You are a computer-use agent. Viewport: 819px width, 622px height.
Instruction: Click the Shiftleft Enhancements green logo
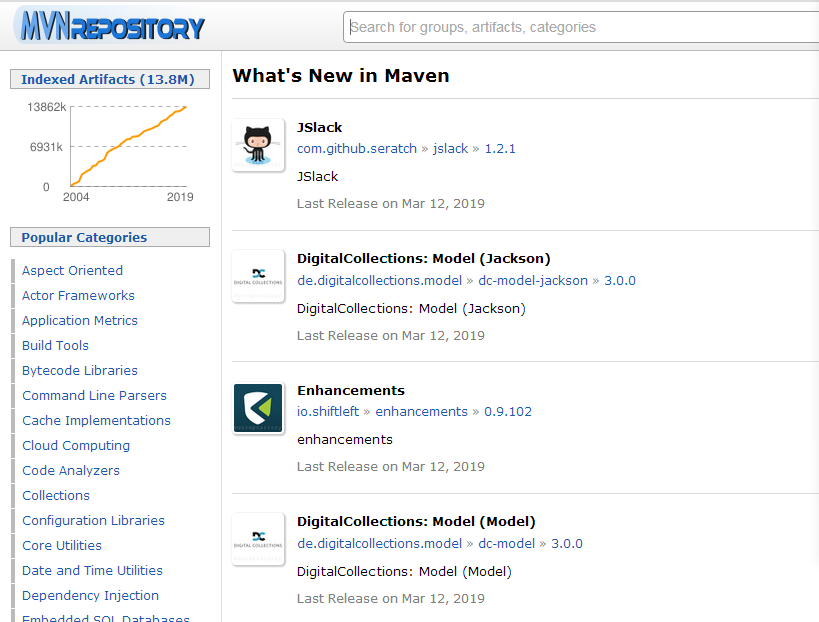pyautogui.click(x=258, y=408)
